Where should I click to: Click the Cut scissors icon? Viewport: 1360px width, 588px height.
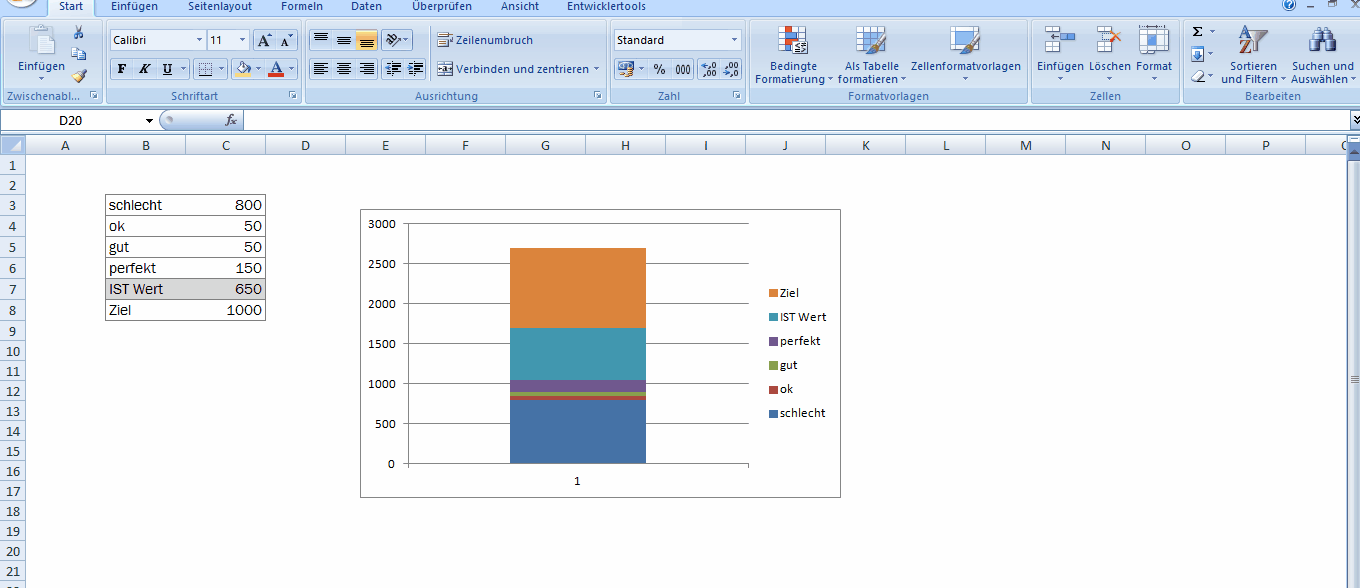(79, 32)
